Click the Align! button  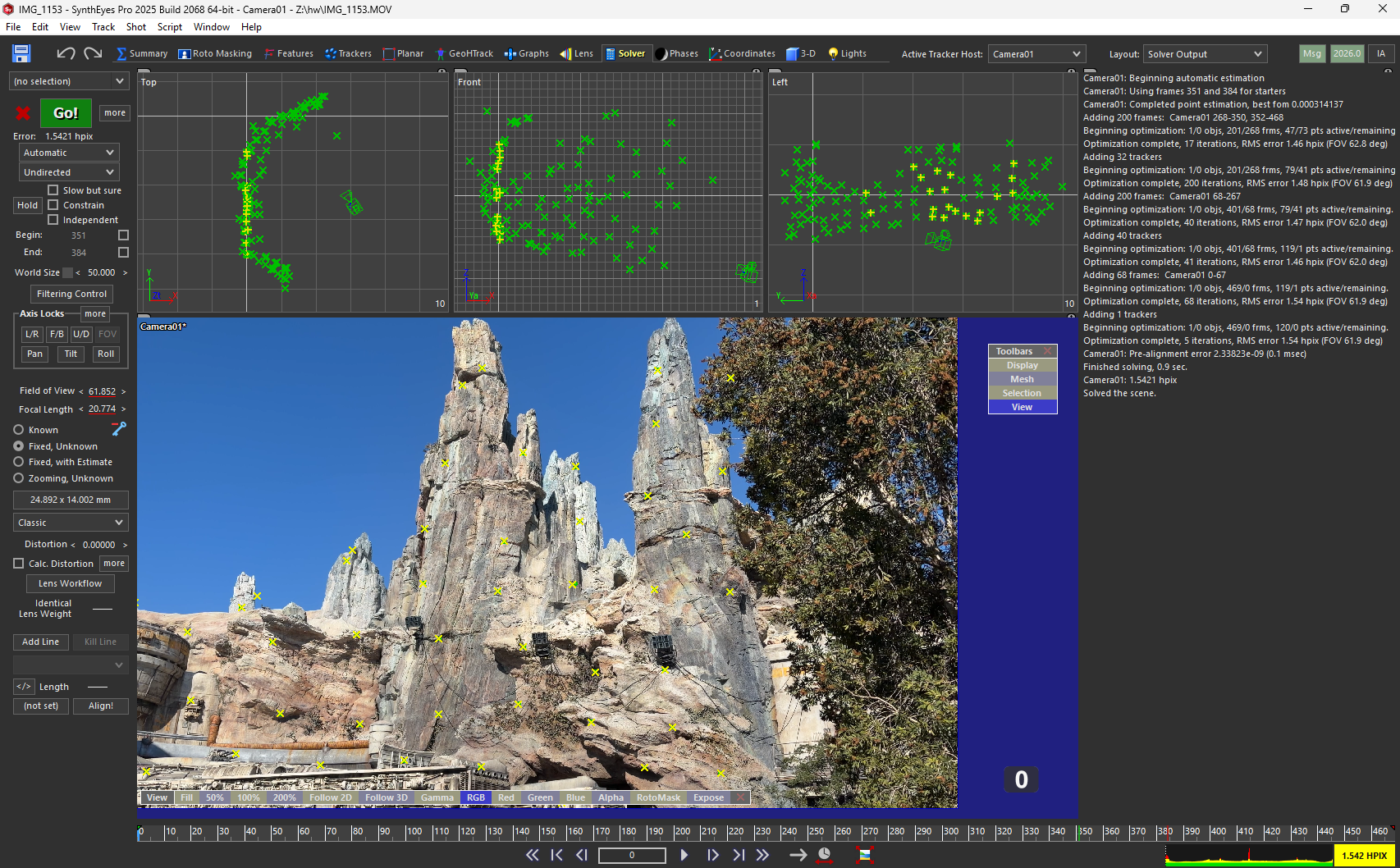pos(101,706)
